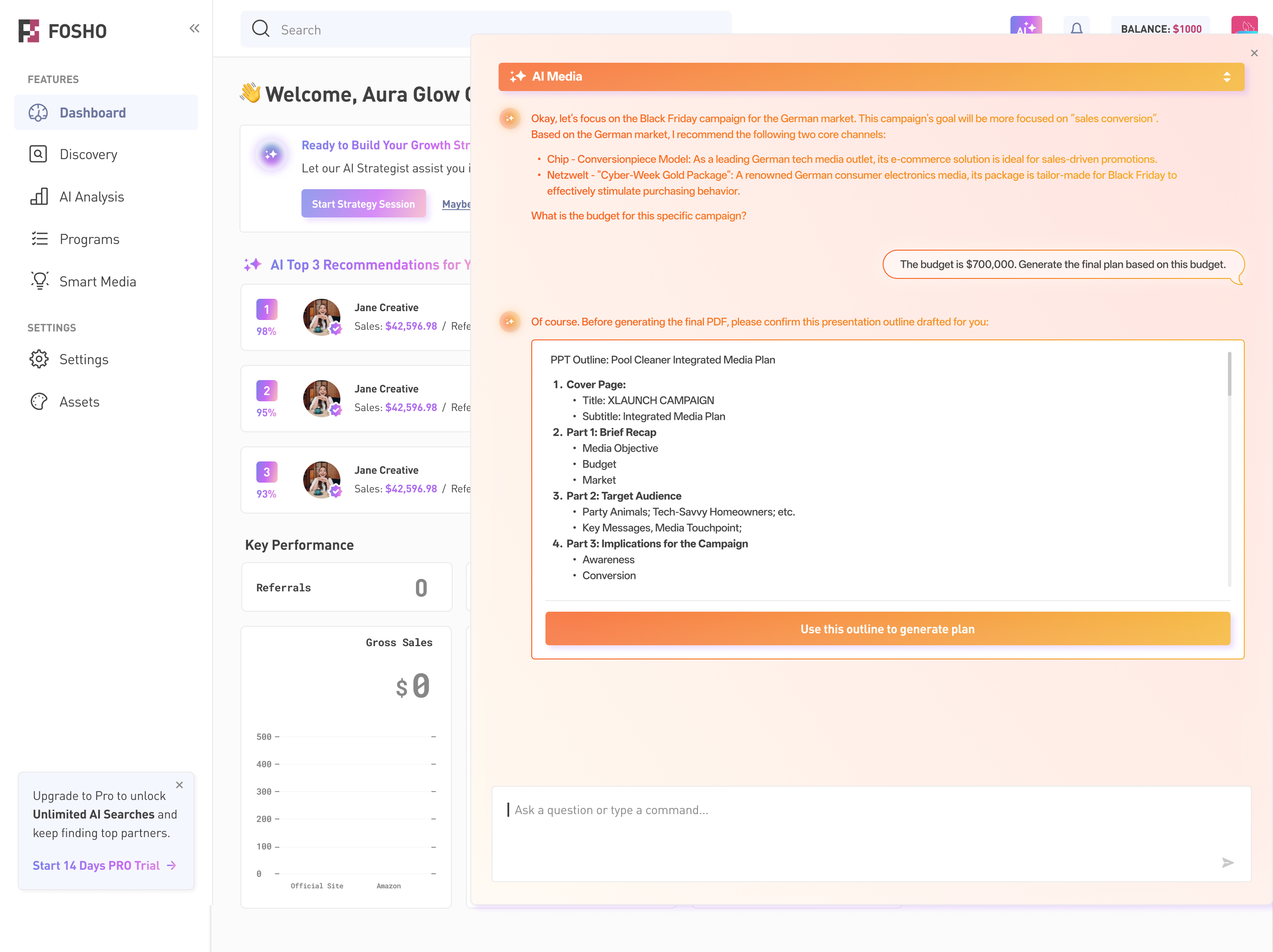This screenshot has height=952, width=1273.
Task: Click the search magnifier icon
Action: pyautogui.click(x=261, y=29)
